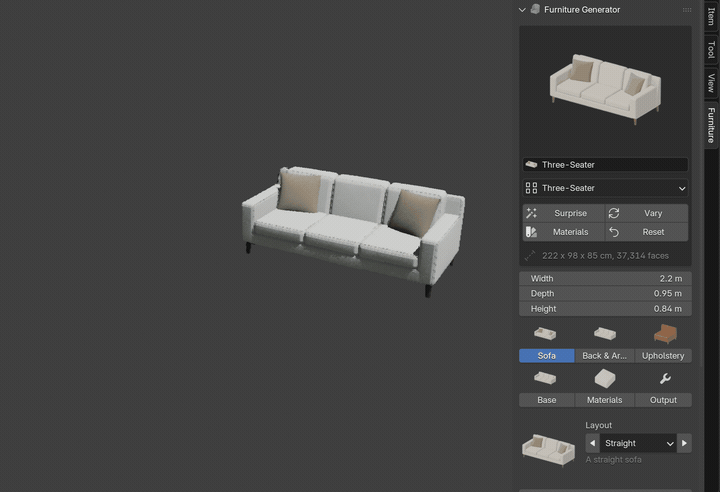Select the Materials section tab
The width and height of the screenshot is (720, 492).
click(604, 400)
